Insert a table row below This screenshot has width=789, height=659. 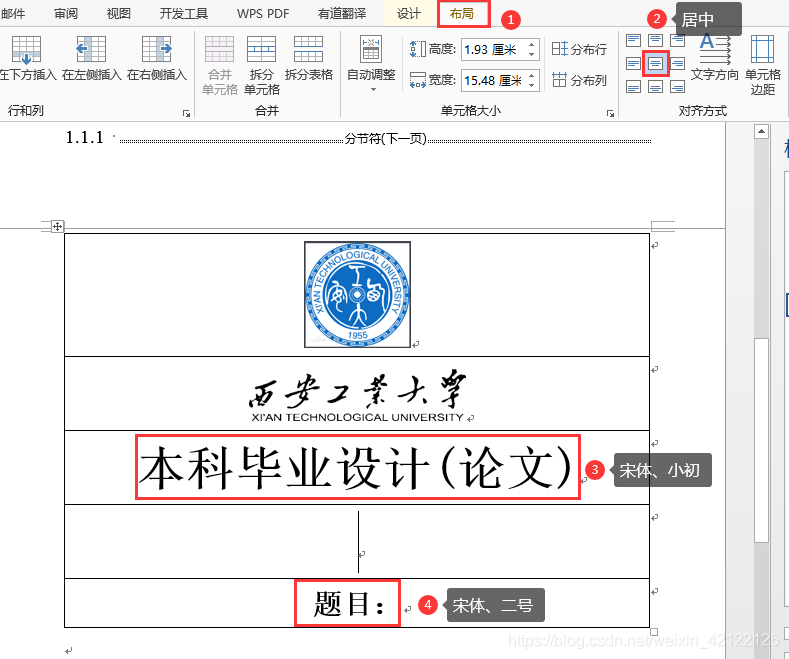coord(28,58)
